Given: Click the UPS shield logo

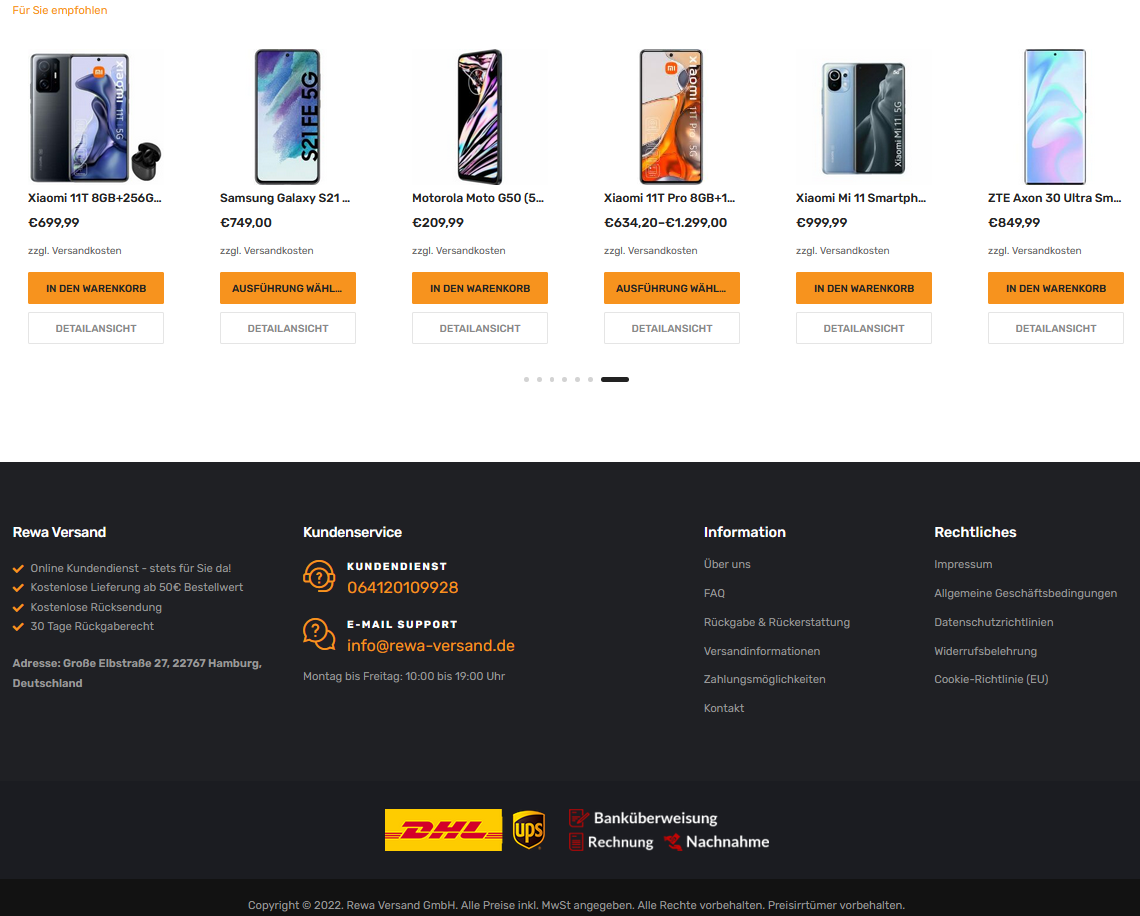Looking at the screenshot, I should 529,829.
